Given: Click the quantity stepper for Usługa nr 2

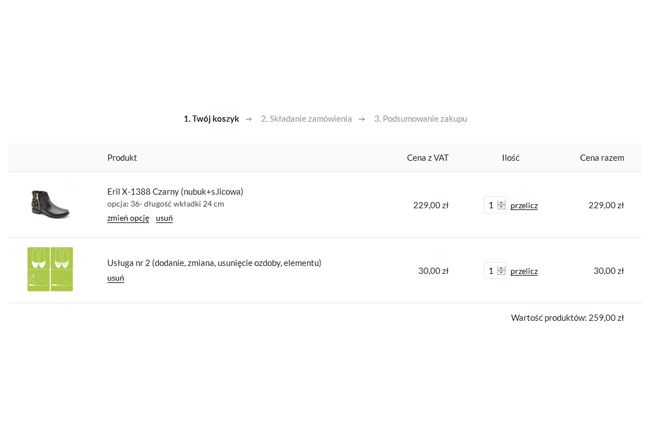Looking at the screenshot, I should coord(502,271).
